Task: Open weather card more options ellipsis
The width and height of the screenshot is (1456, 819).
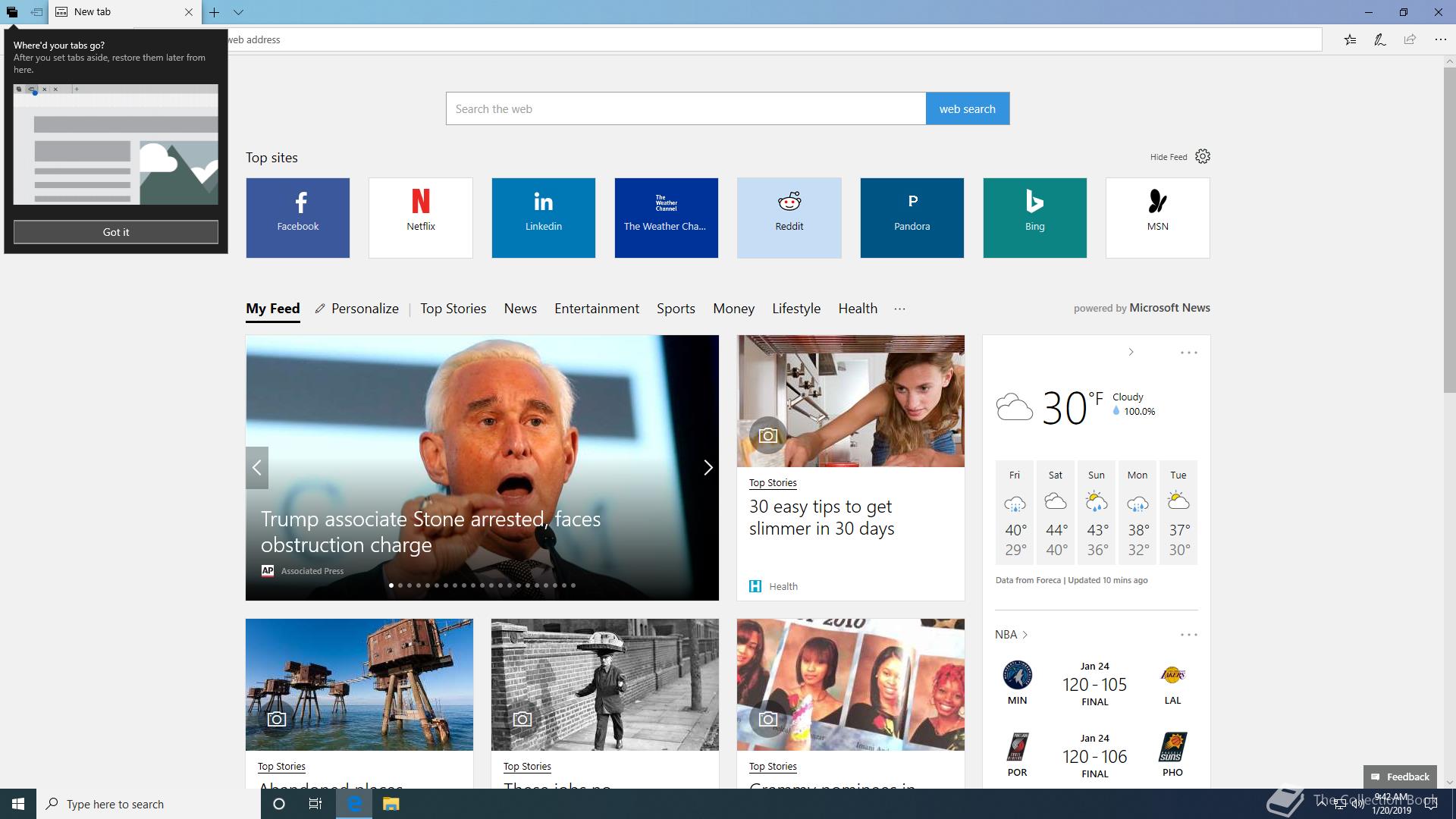Action: point(1189,353)
